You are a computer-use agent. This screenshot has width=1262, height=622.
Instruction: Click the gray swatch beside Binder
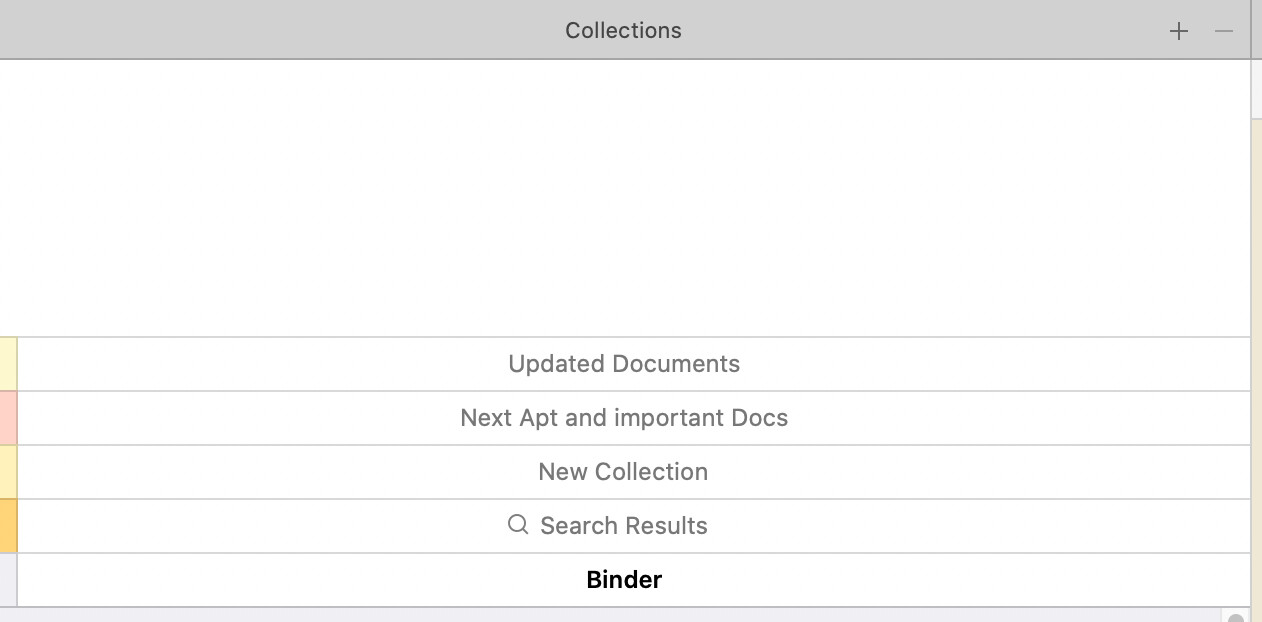8,580
